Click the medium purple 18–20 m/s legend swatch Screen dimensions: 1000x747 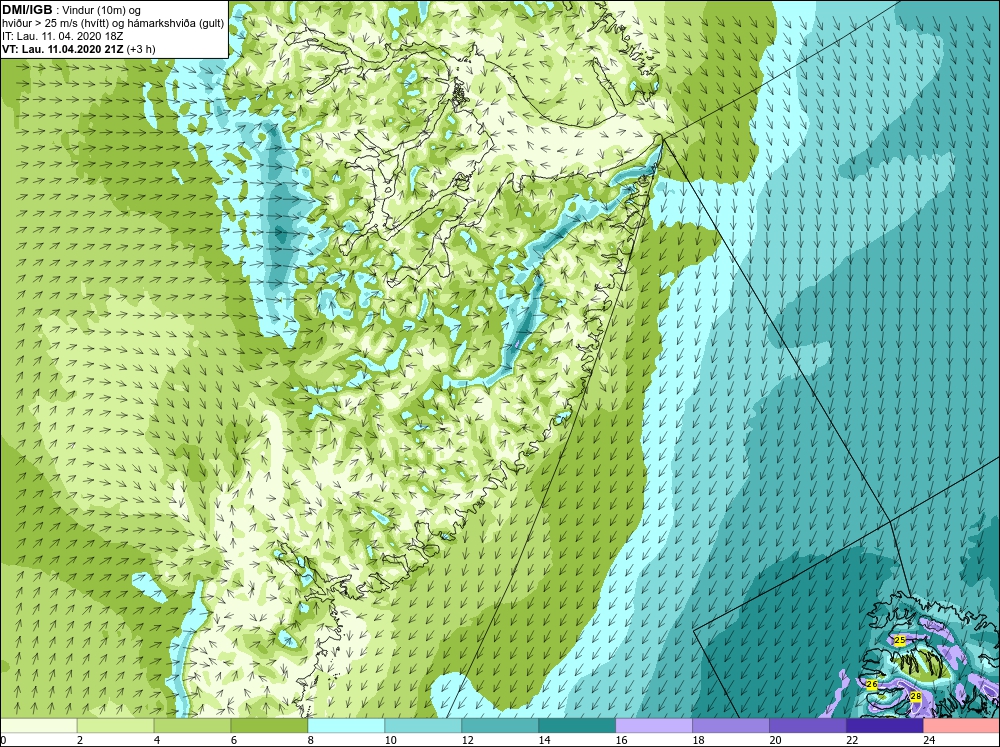[x=731, y=726]
